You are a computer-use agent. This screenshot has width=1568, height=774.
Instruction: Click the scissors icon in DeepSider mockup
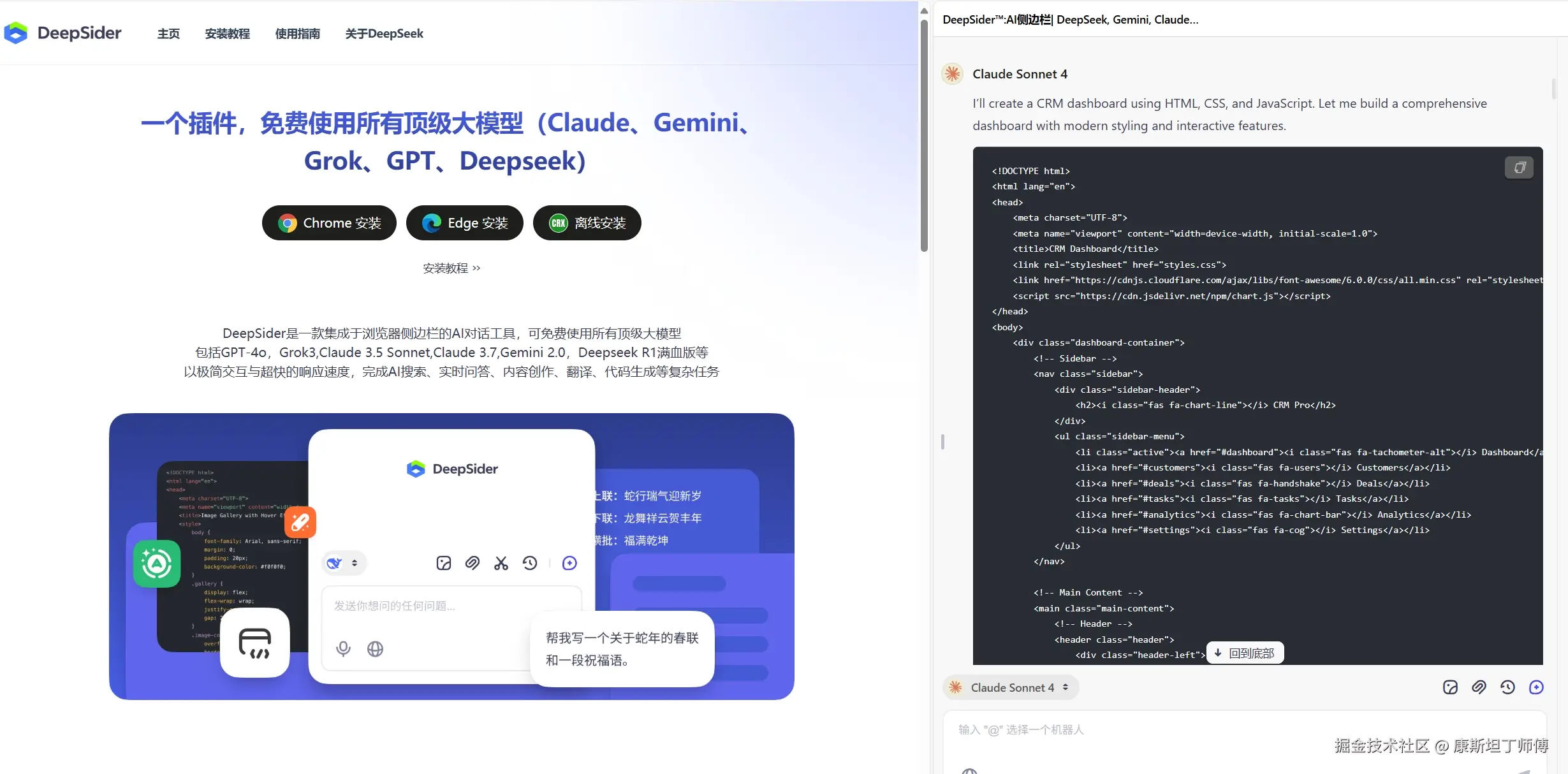point(501,563)
